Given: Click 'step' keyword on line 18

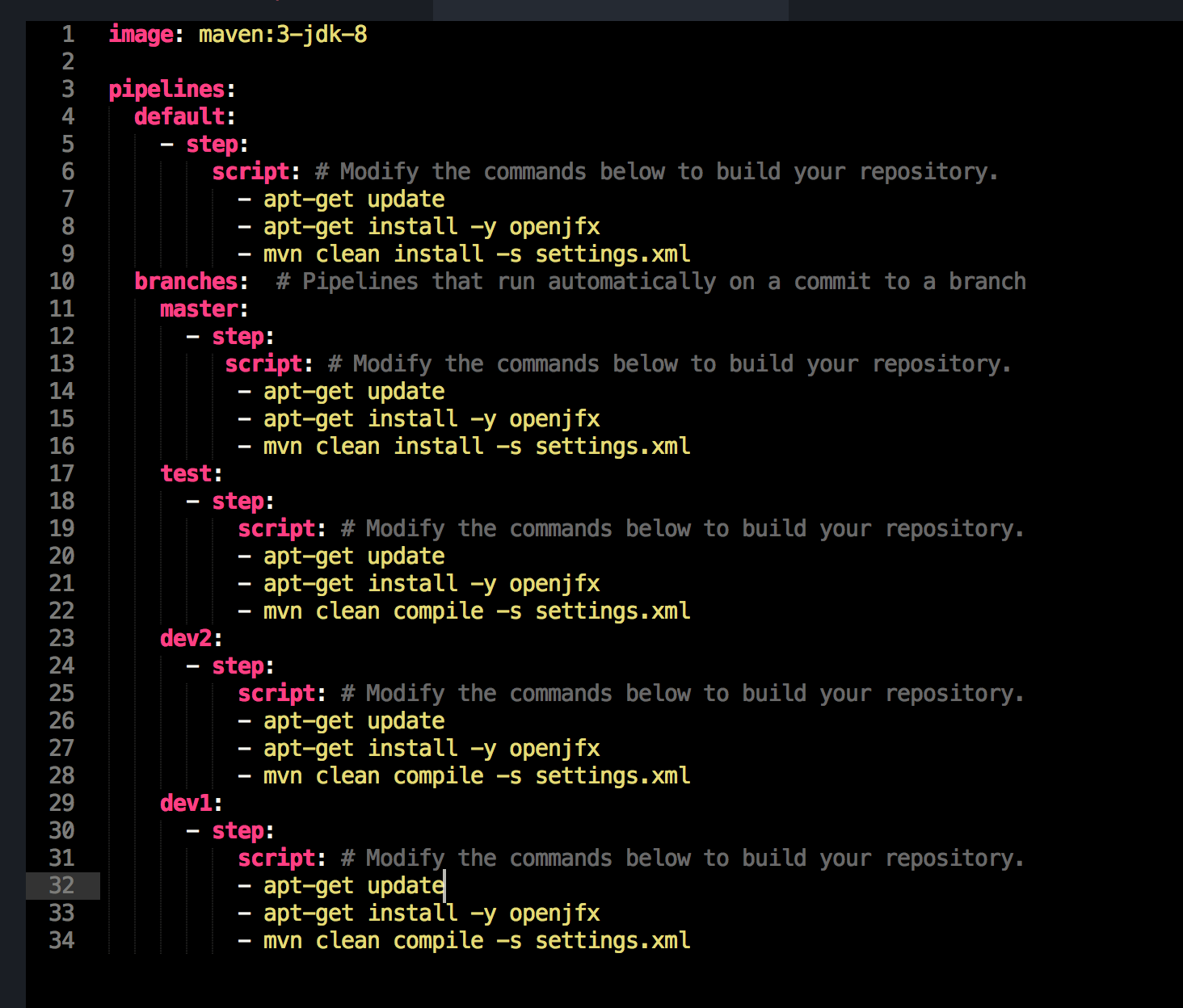Looking at the screenshot, I should point(238,502).
